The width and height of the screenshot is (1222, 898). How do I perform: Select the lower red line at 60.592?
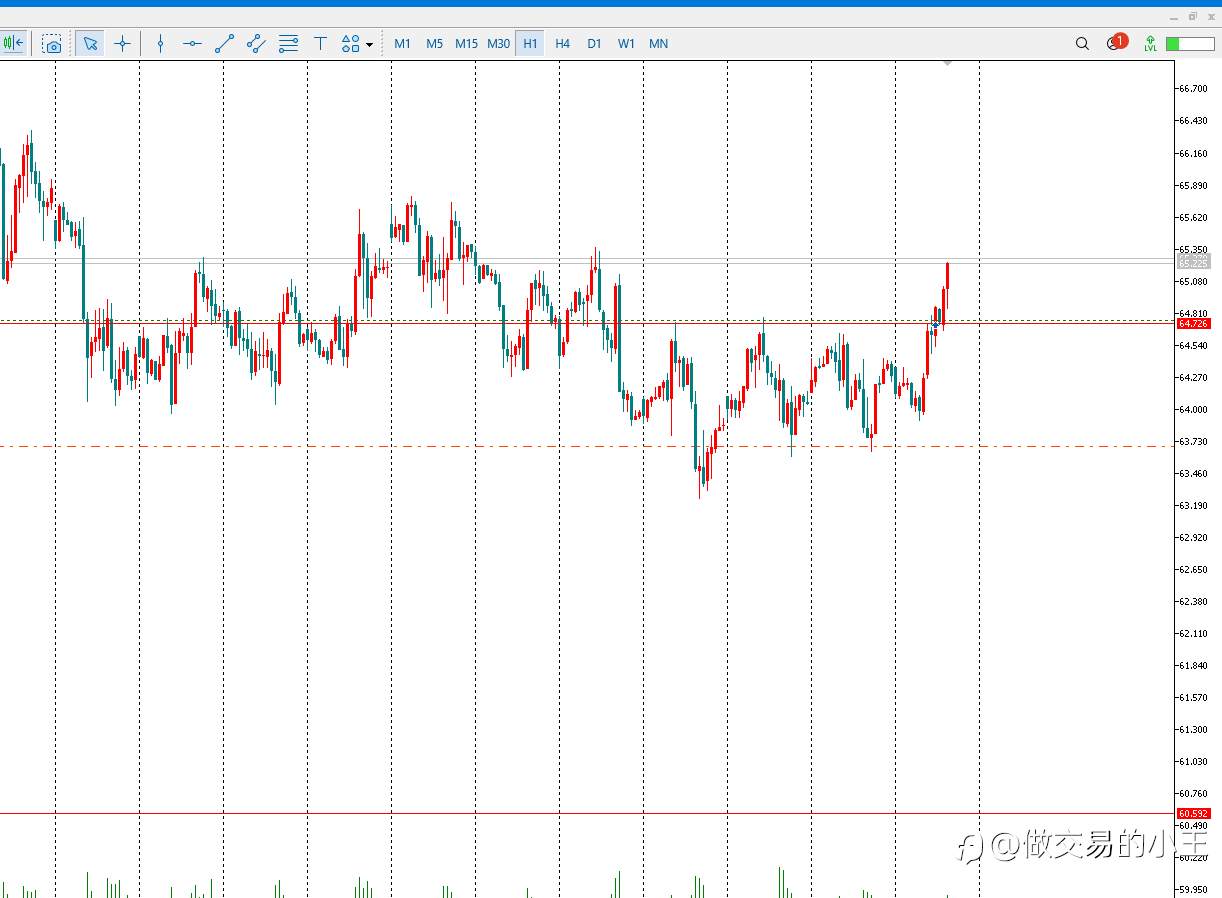tap(588, 814)
